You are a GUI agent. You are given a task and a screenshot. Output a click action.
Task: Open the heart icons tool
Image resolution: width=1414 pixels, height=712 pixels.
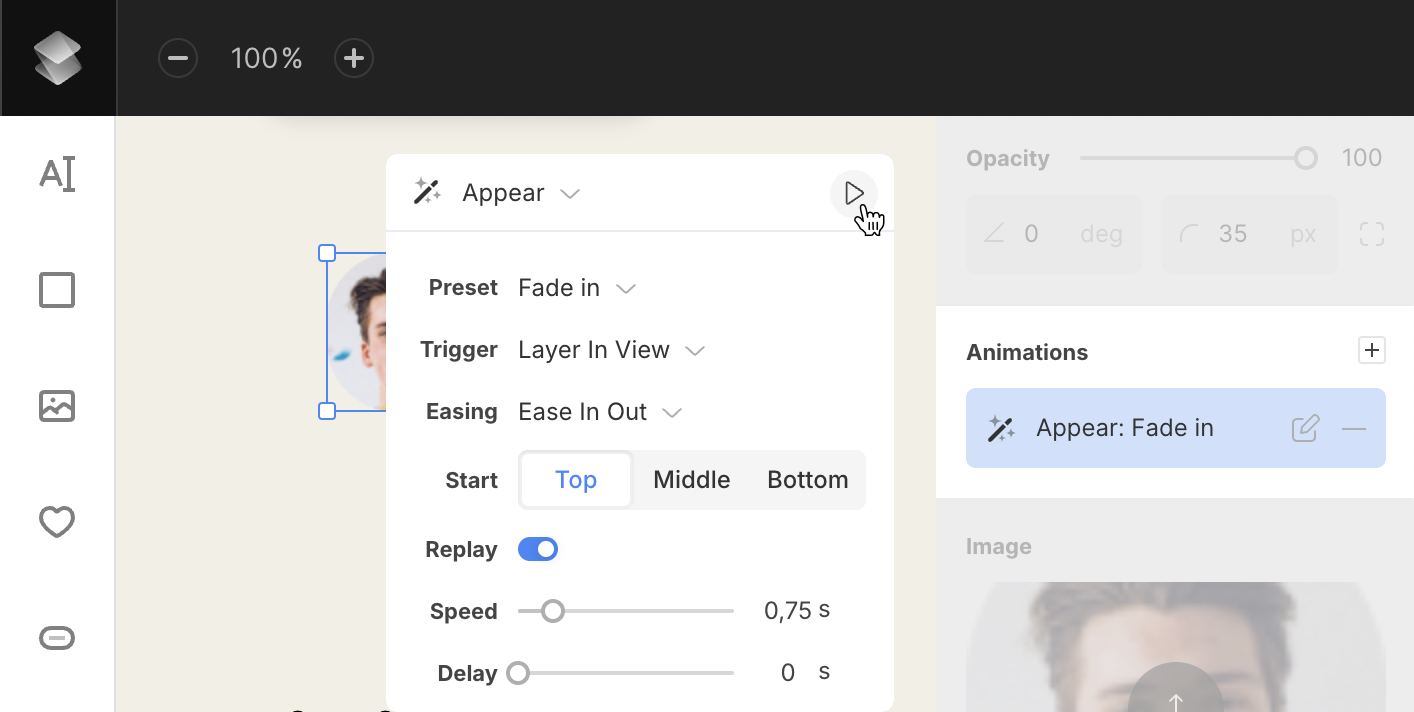(57, 522)
